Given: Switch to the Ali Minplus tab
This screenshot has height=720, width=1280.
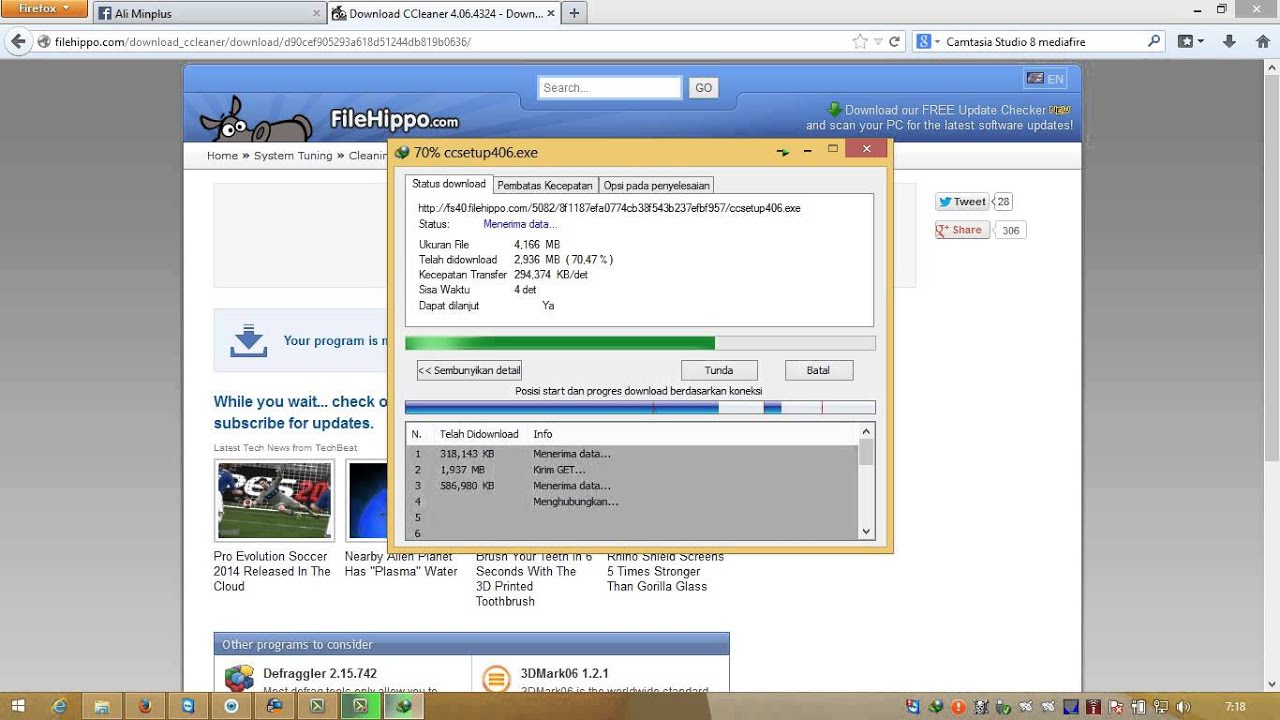Looking at the screenshot, I should [209, 14].
